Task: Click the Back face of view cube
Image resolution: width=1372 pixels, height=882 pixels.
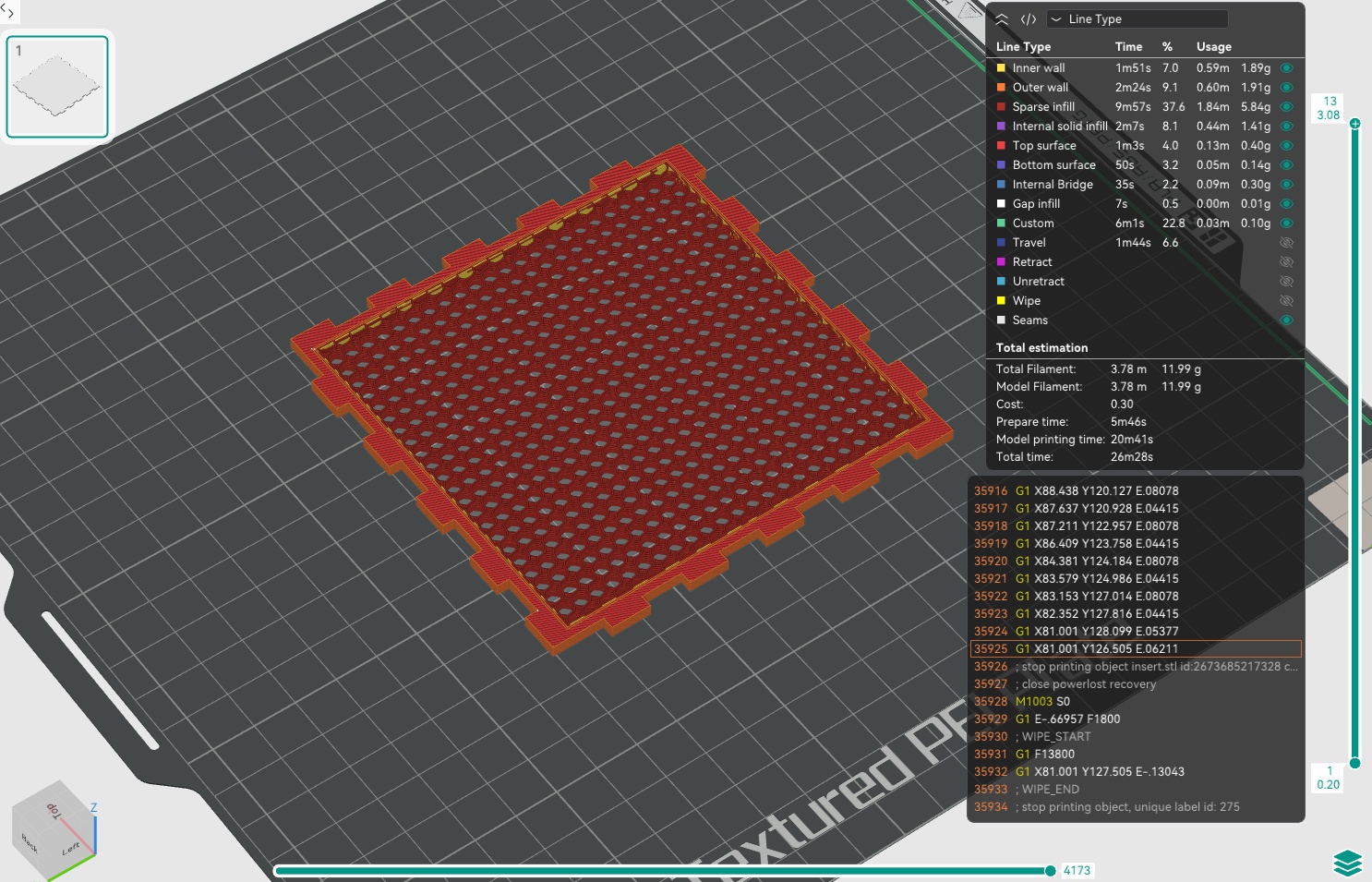Action: [x=30, y=842]
